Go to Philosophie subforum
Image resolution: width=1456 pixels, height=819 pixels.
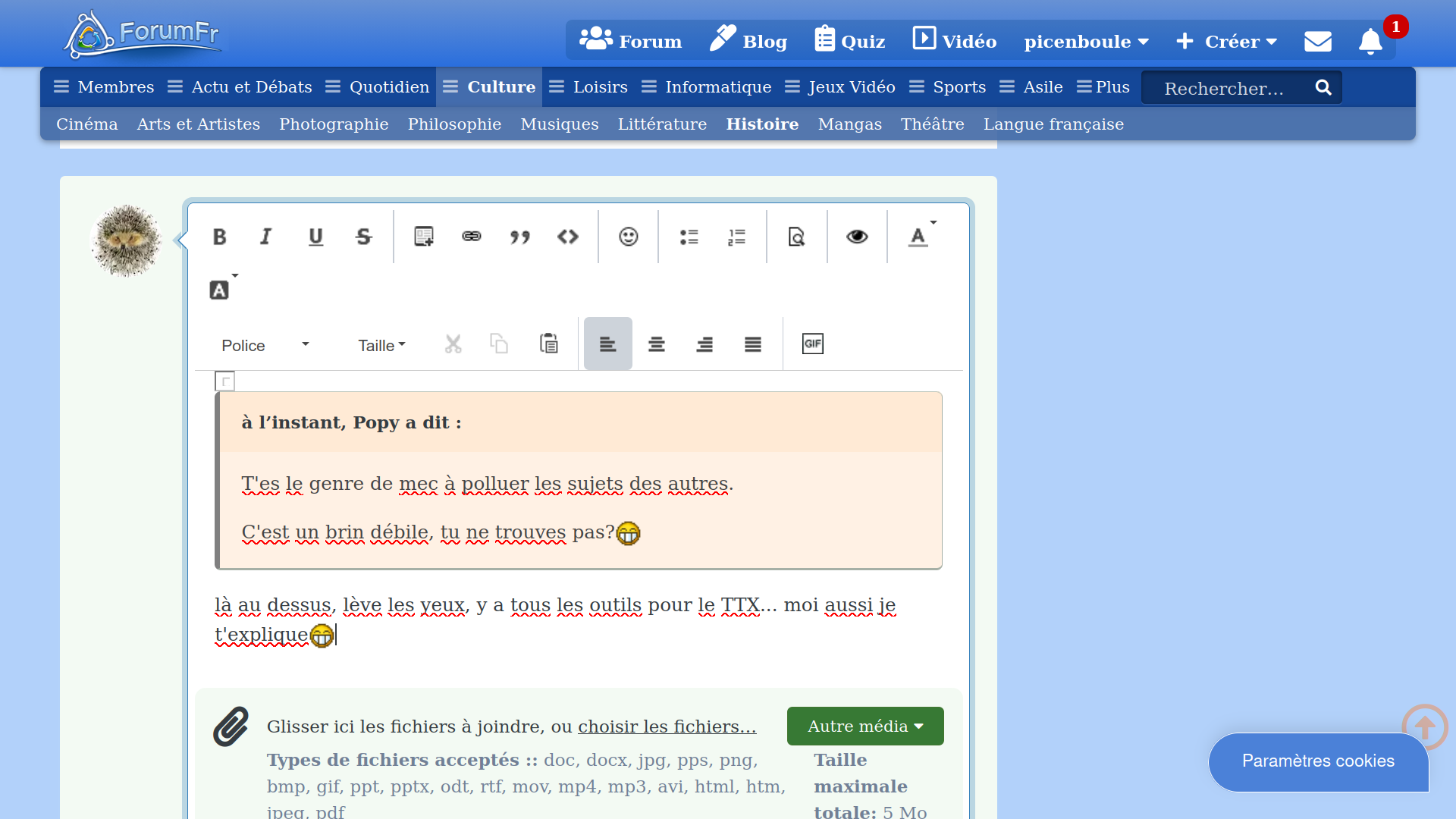pos(455,124)
